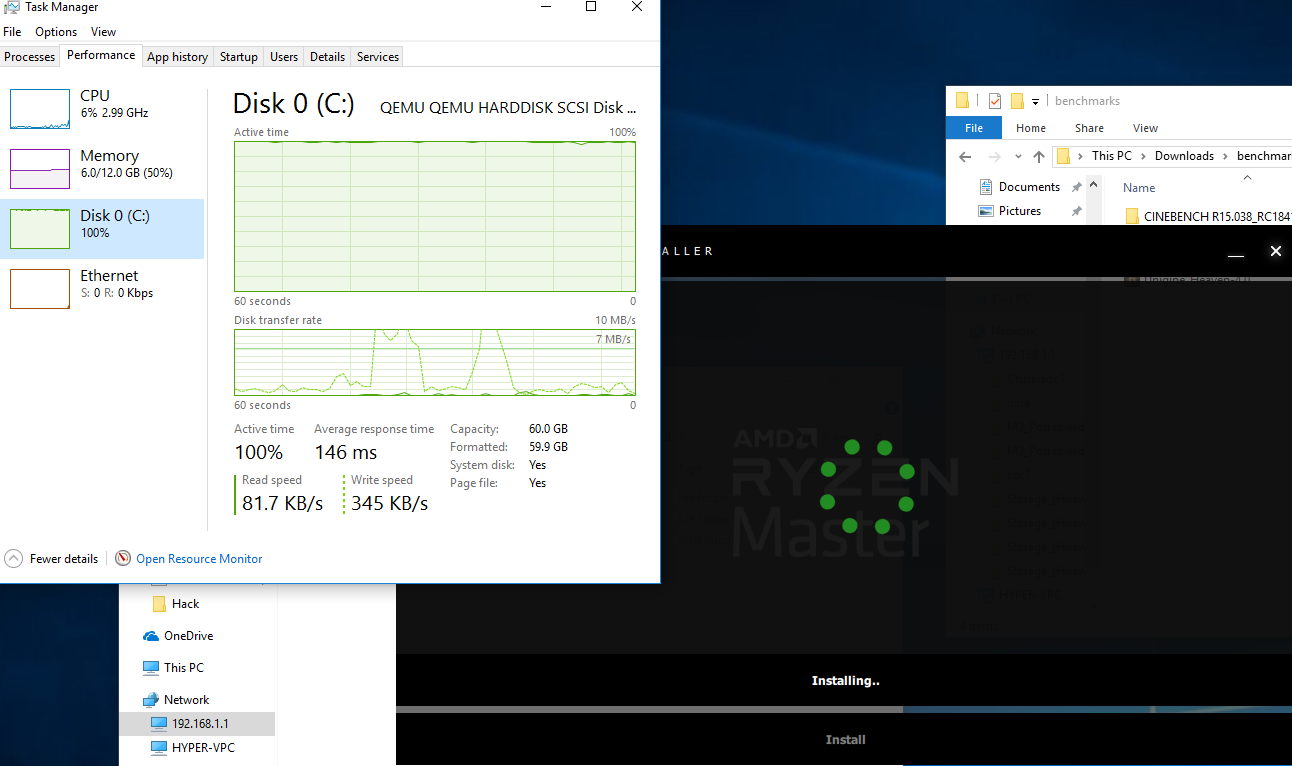
Task: Click the installer's Install button
Action: coord(845,740)
